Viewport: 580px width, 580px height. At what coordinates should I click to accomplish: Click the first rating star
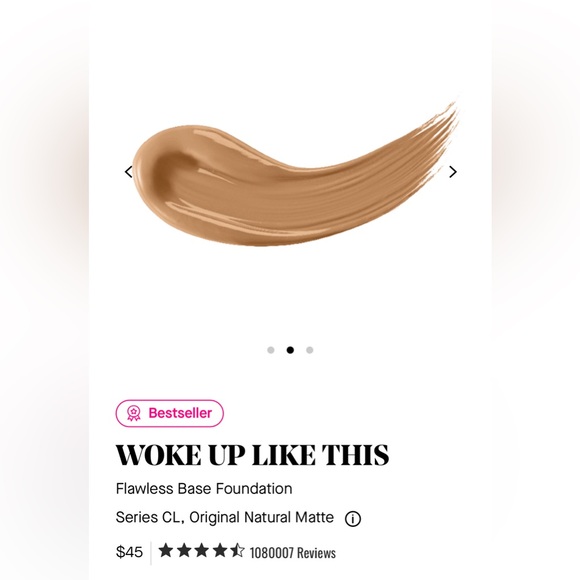coord(165,550)
